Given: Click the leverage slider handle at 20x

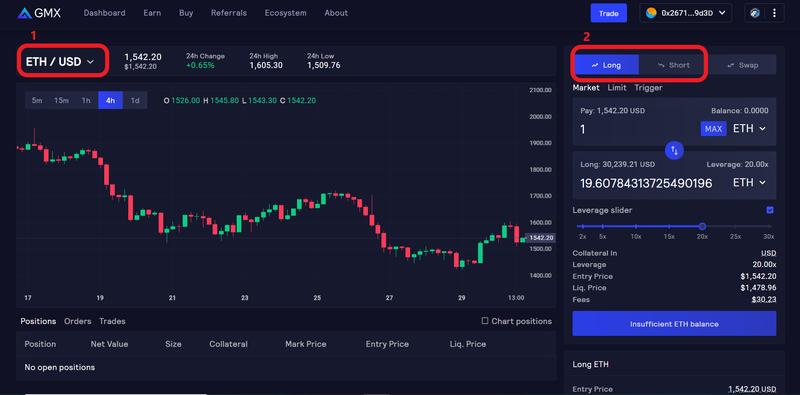Looking at the screenshot, I should coord(702,226).
